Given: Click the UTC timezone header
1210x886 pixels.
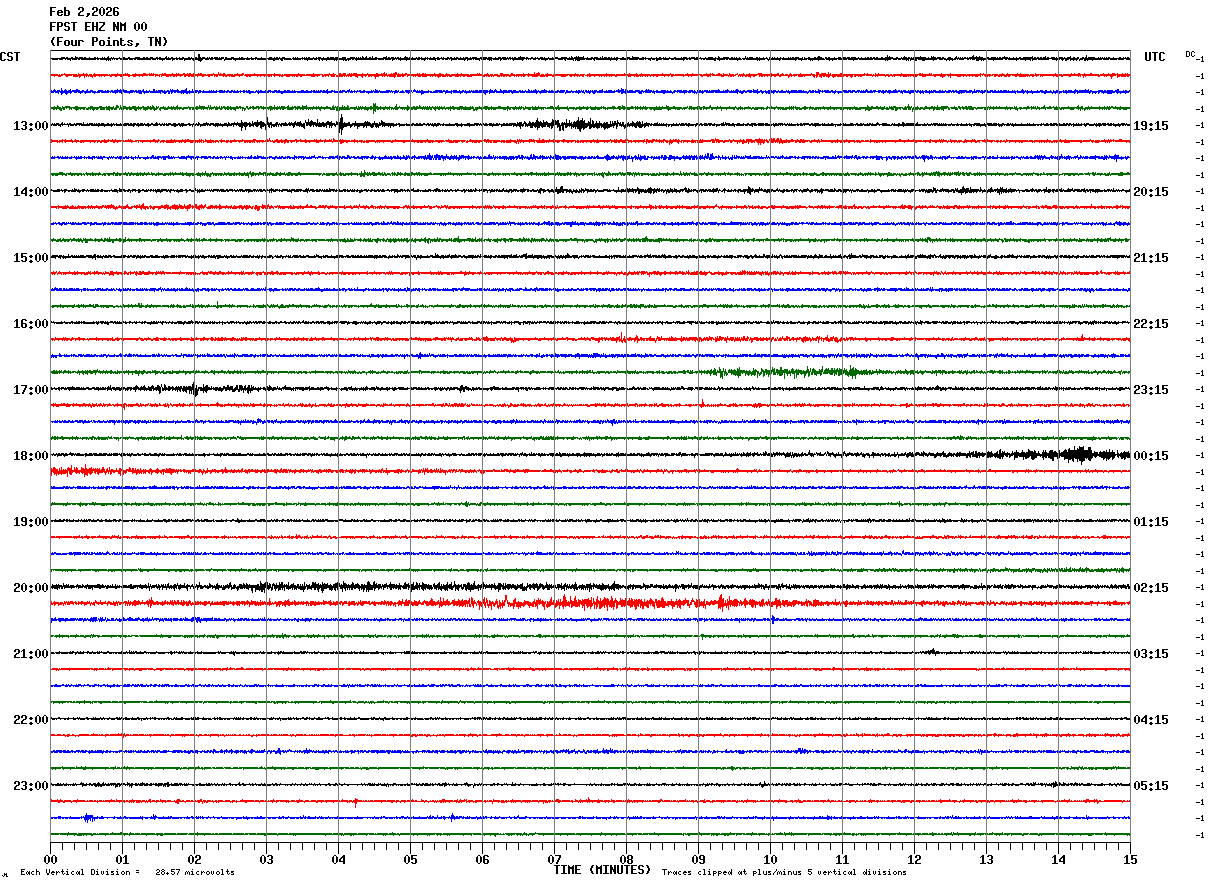Looking at the screenshot, I should (x=1155, y=57).
